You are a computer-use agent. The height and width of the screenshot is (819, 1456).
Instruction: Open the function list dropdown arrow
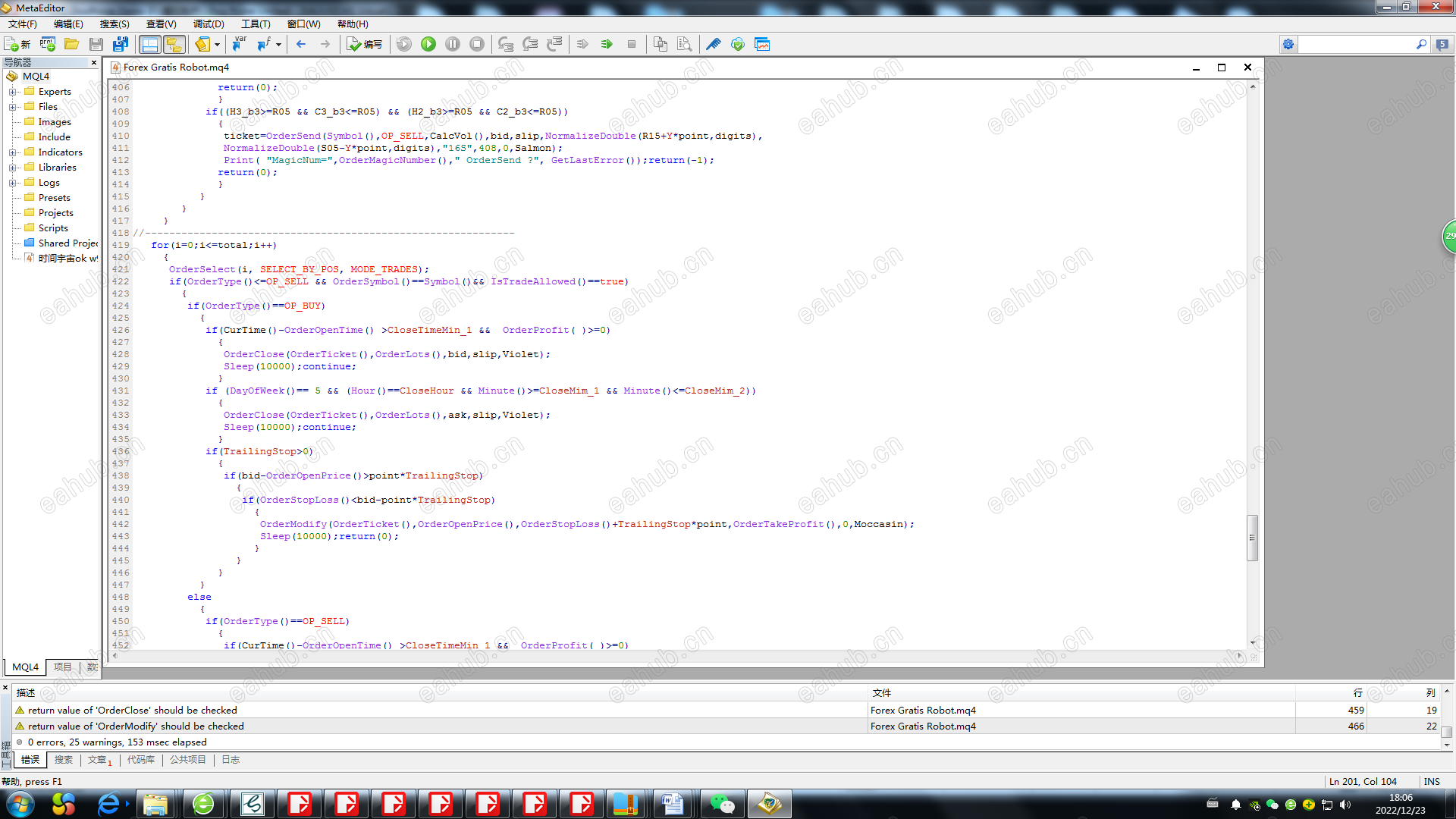(278, 44)
